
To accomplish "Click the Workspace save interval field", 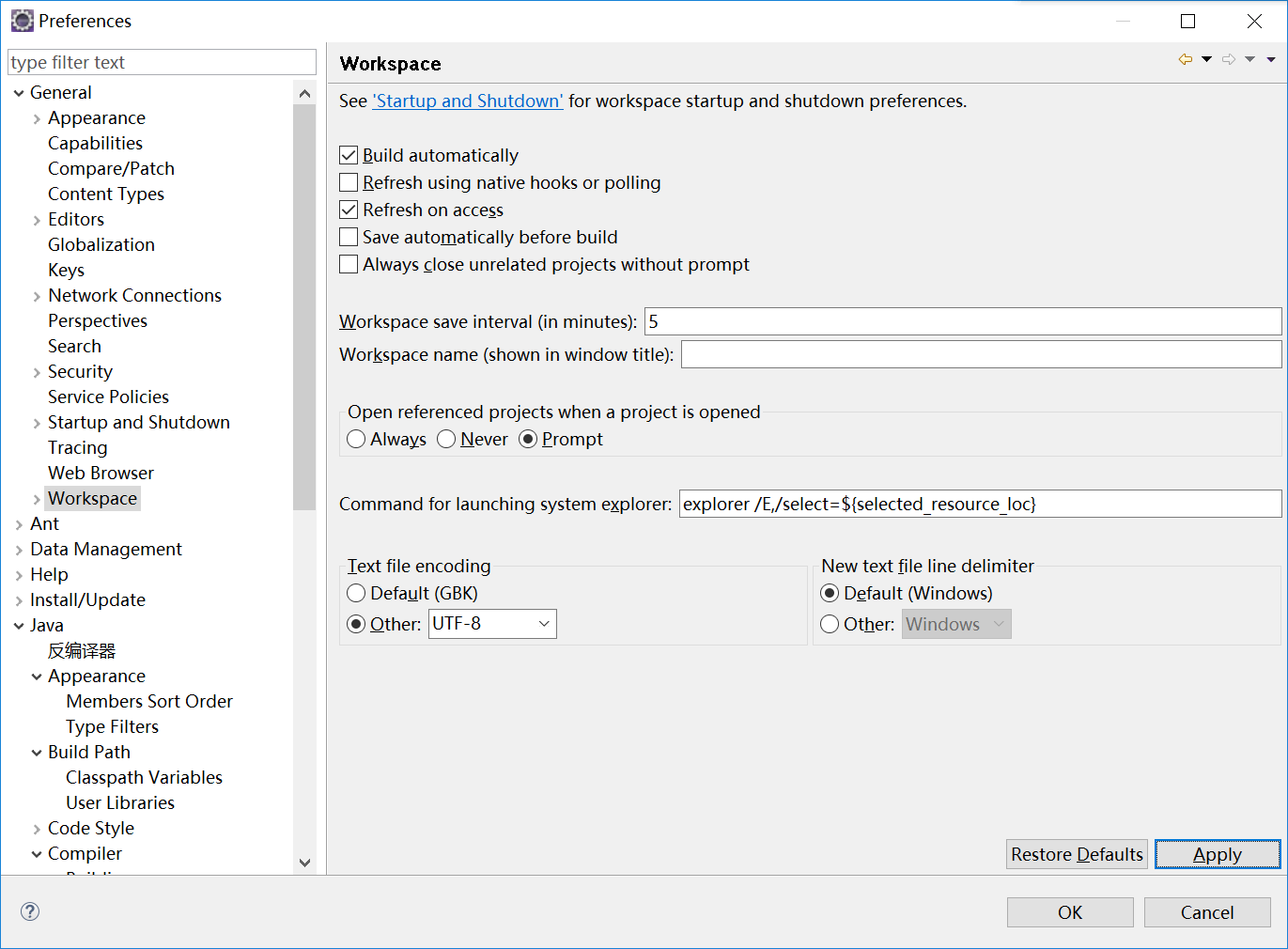I will tap(963, 321).
